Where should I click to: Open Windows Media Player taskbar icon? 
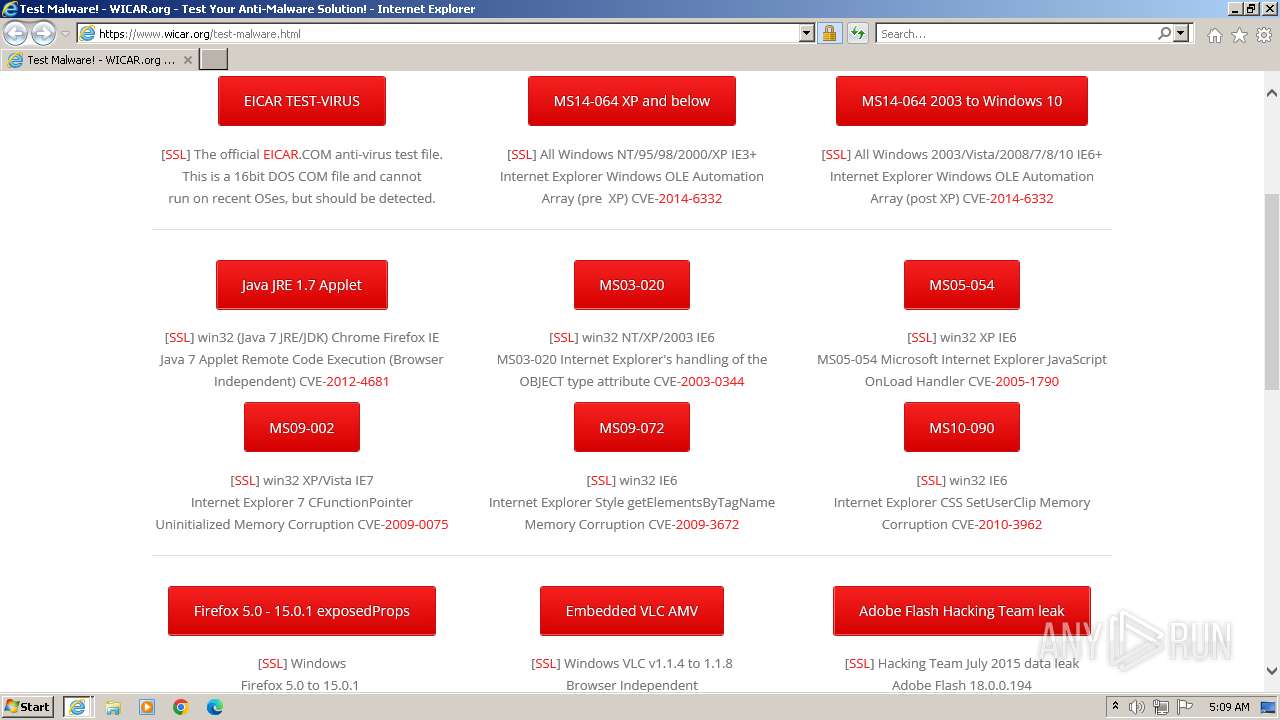coord(147,707)
